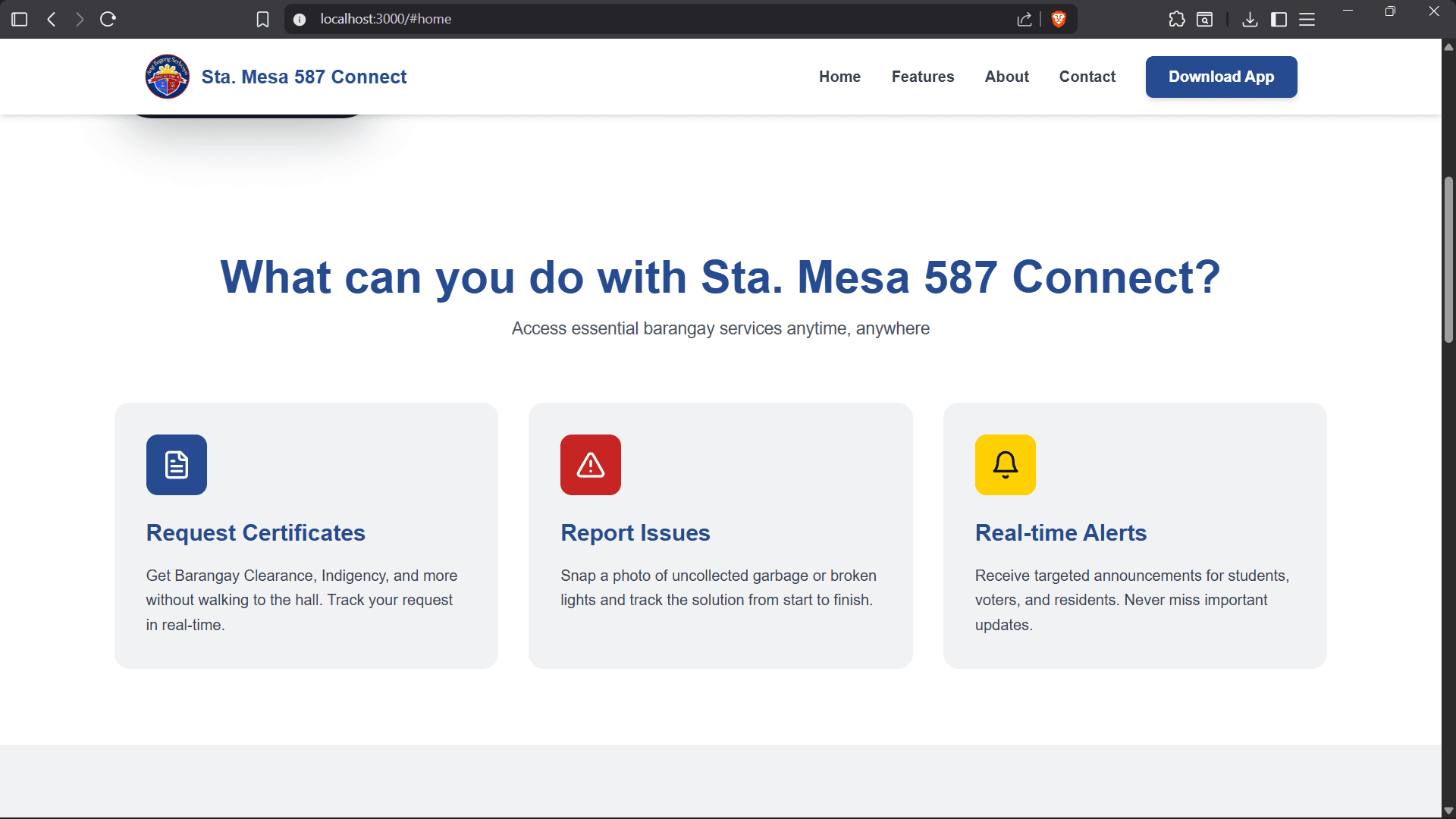Click the yellow bell alerts icon
1456x819 pixels.
pos(1006,465)
